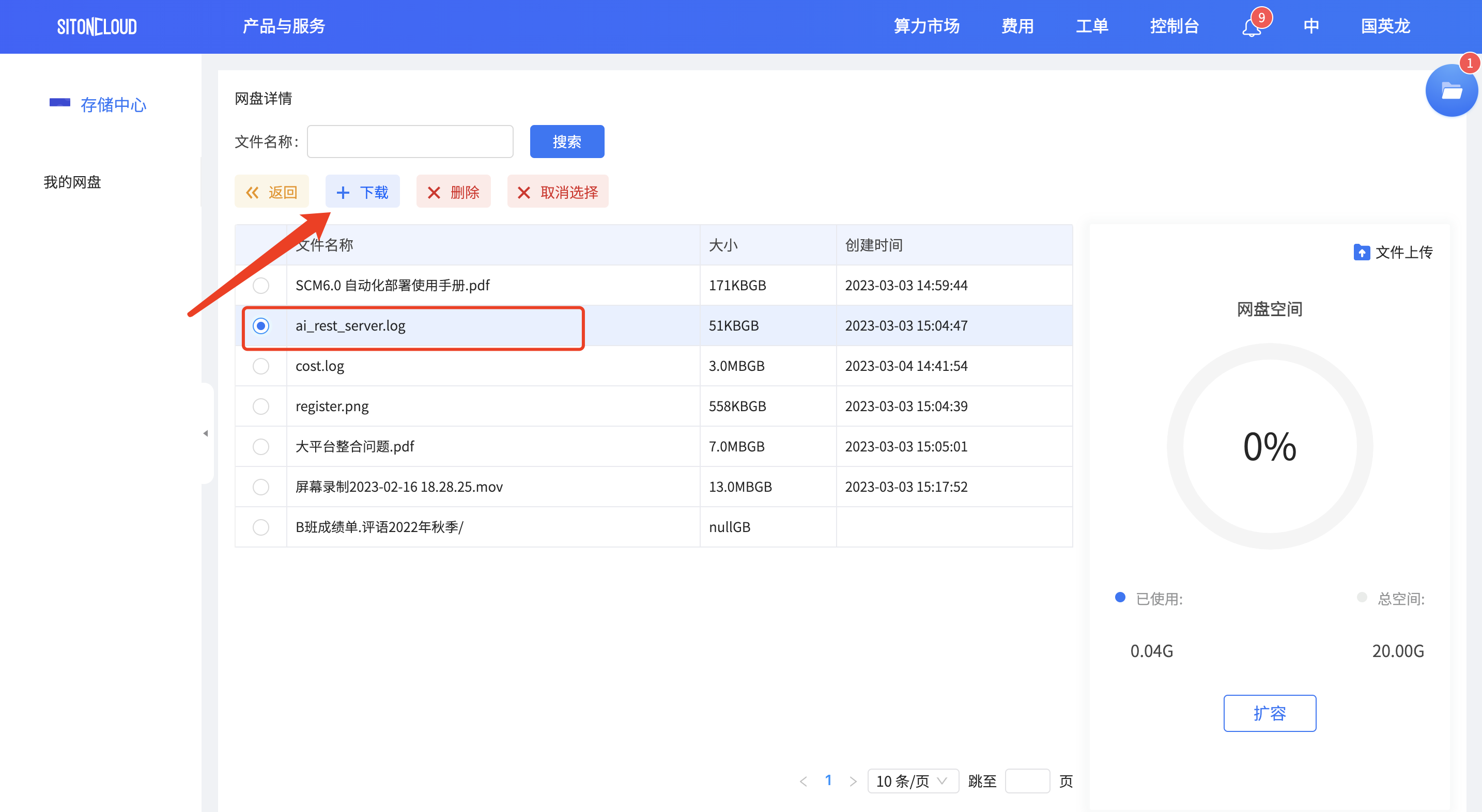Click timestamp 2023-03-04 14:41:54
The width and height of the screenshot is (1482, 812).
906,366
